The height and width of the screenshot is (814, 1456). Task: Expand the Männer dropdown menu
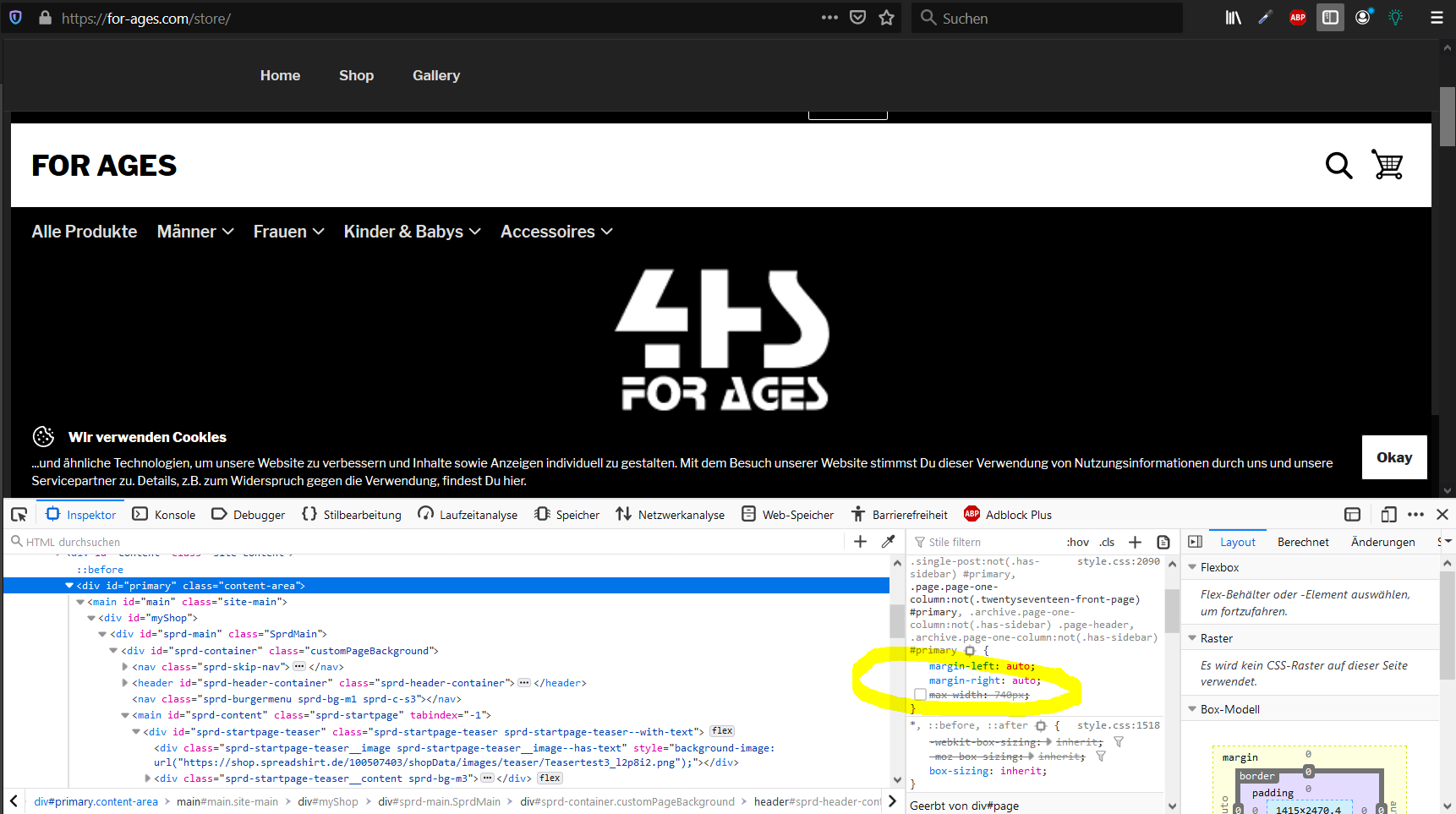point(194,232)
